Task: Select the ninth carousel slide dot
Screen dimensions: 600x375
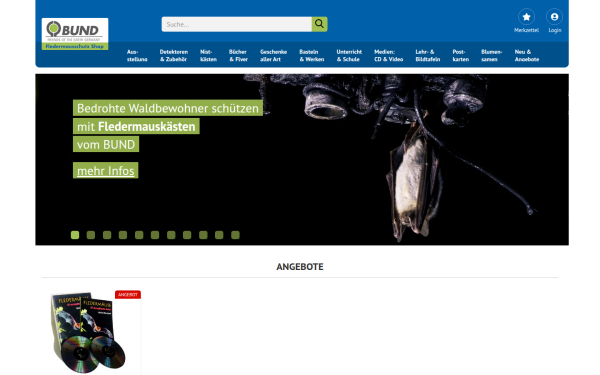Action: [203, 235]
